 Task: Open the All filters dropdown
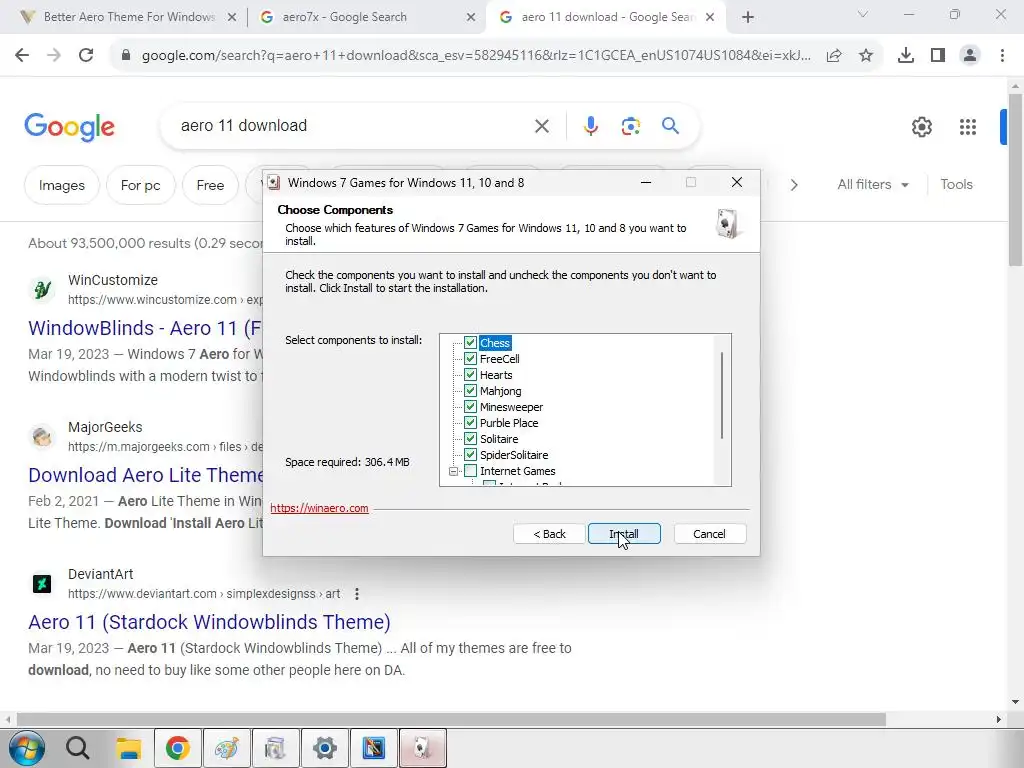pyautogui.click(x=872, y=185)
